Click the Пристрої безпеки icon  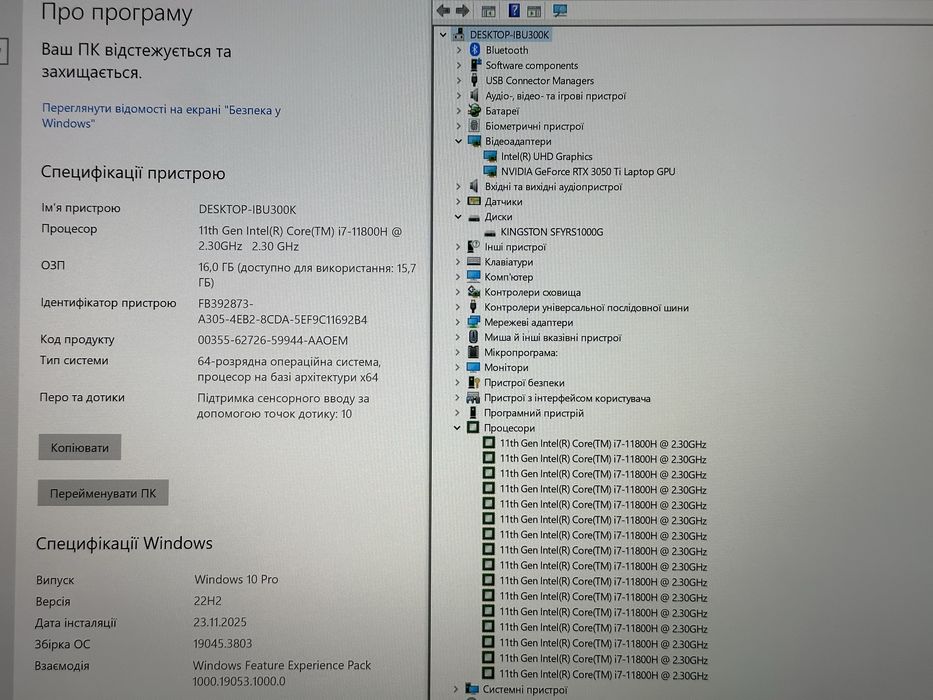click(x=473, y=382)
